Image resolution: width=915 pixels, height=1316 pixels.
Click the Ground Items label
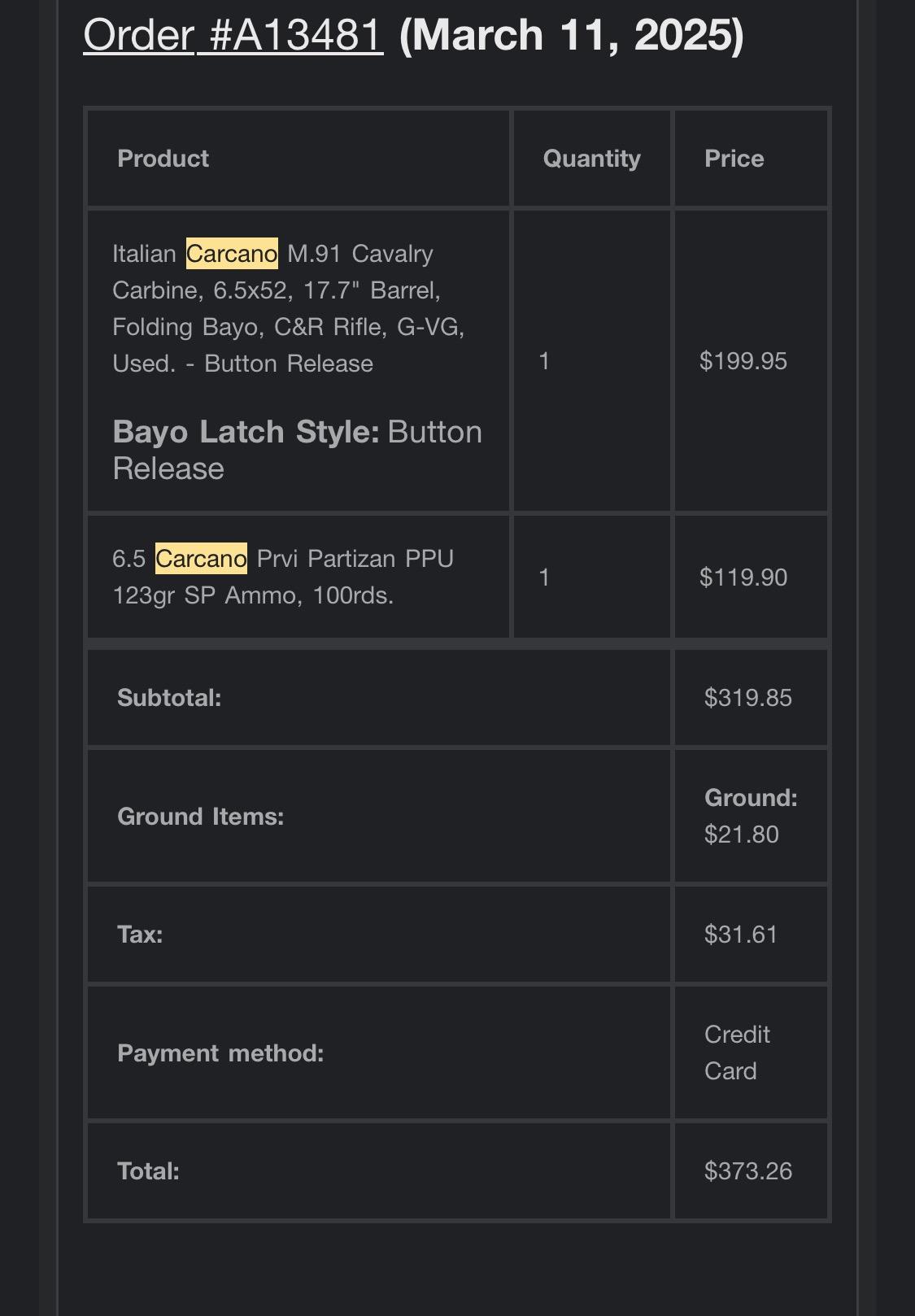(200, 817)
